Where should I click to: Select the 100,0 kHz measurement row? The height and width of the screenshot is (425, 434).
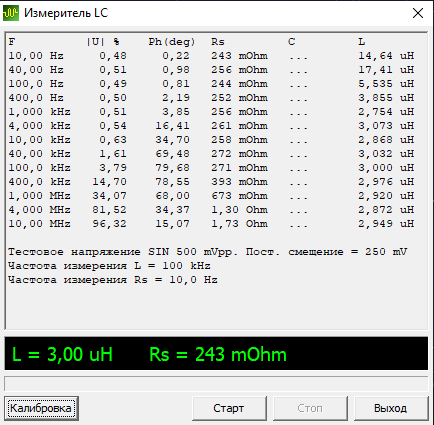tap(211, 168)
